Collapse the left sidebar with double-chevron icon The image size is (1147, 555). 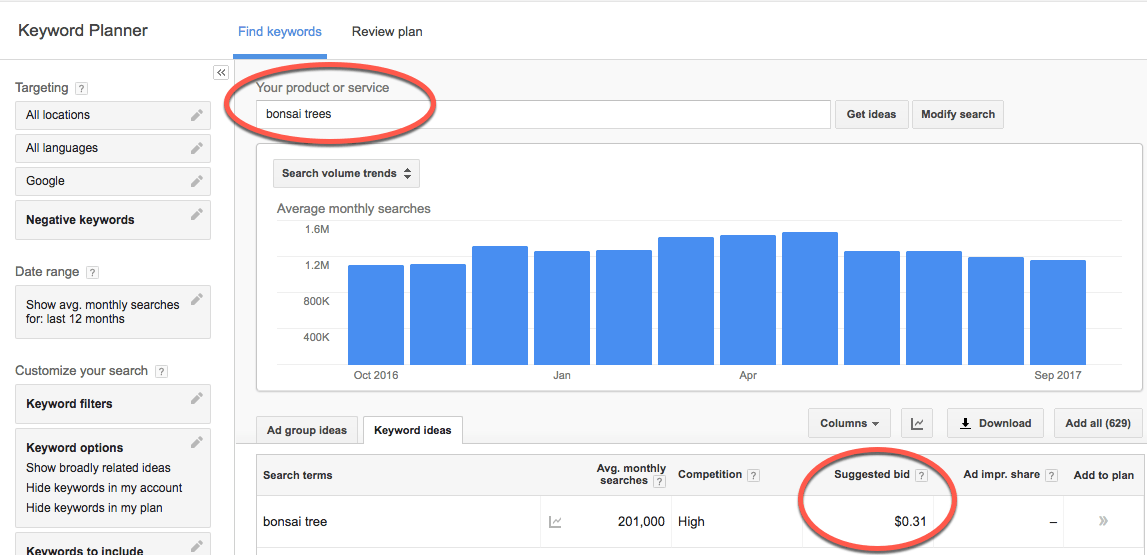coord(221,73)
